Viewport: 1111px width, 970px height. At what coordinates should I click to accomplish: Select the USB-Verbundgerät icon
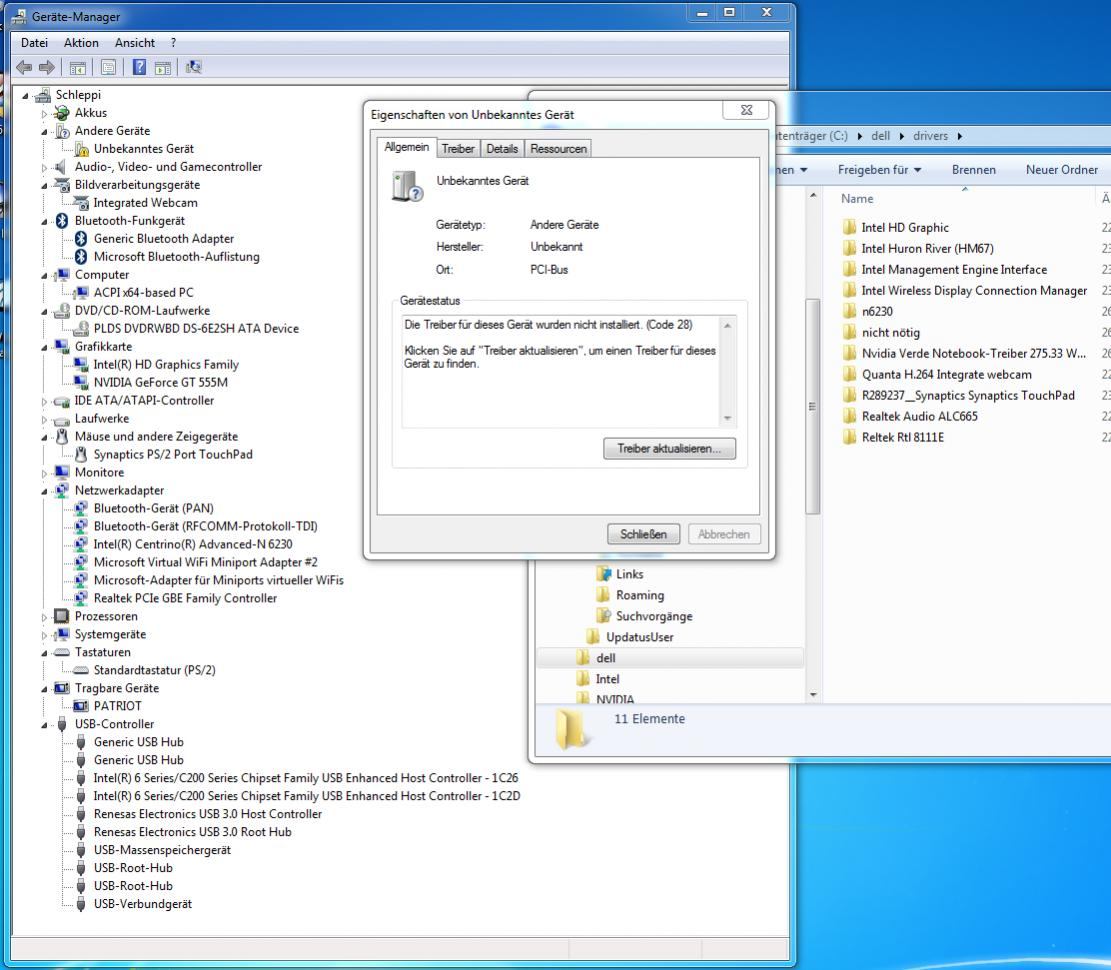tap(81, 903)
